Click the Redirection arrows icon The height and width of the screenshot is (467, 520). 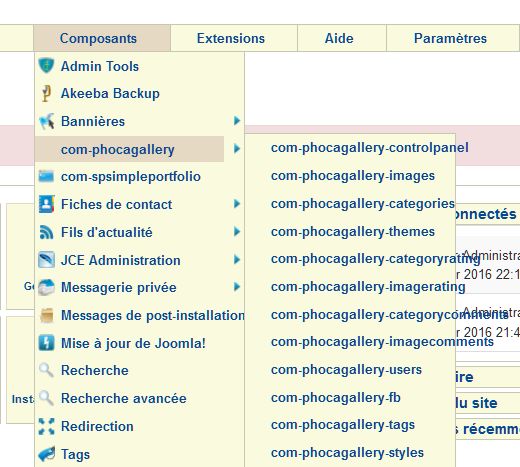(46, 426)
